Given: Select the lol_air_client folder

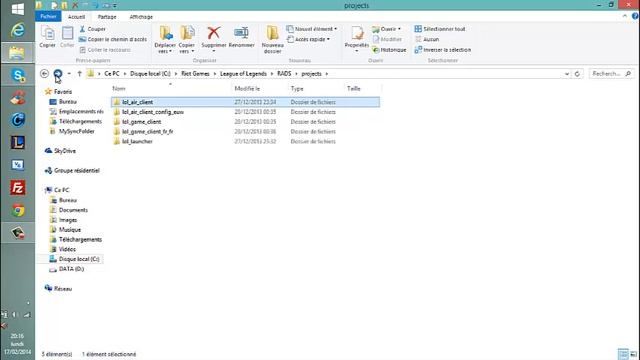Looking at the screenshot, I should [245, 102].
